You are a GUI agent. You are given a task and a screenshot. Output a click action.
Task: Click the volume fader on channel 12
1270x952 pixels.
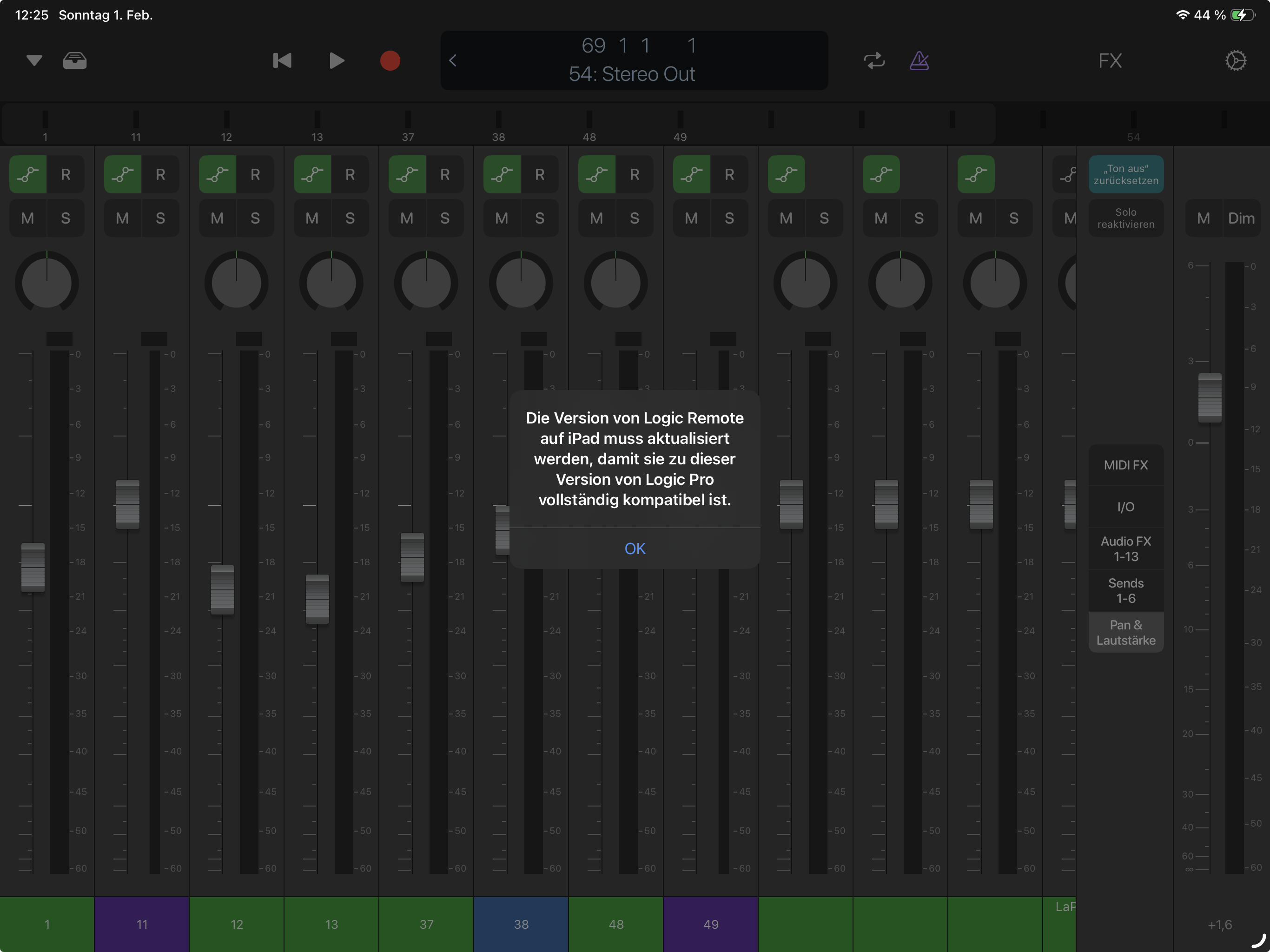[222, 589]
